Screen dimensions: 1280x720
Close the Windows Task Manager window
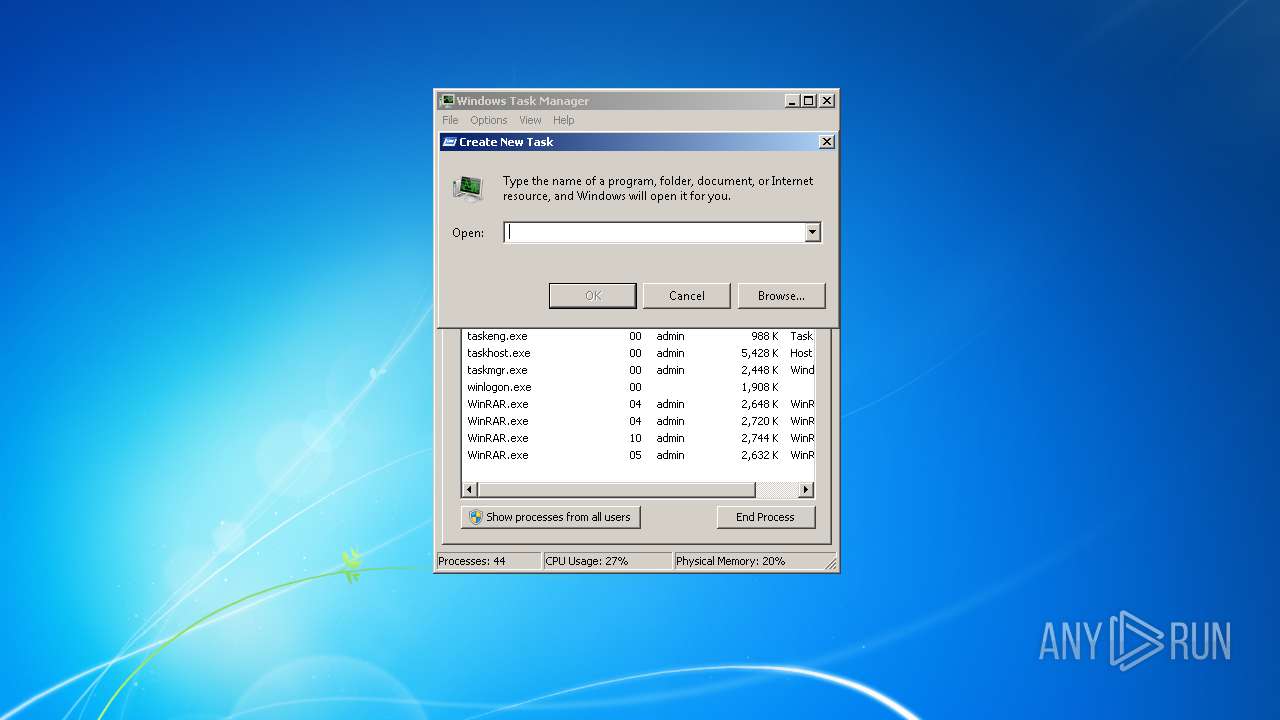827,101
